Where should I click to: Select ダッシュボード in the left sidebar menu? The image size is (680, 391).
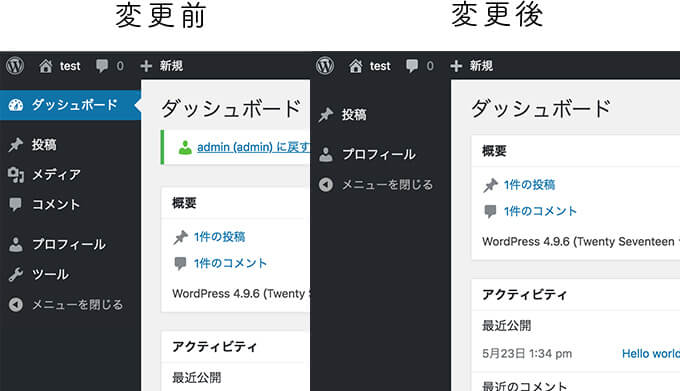click(70, 105)
